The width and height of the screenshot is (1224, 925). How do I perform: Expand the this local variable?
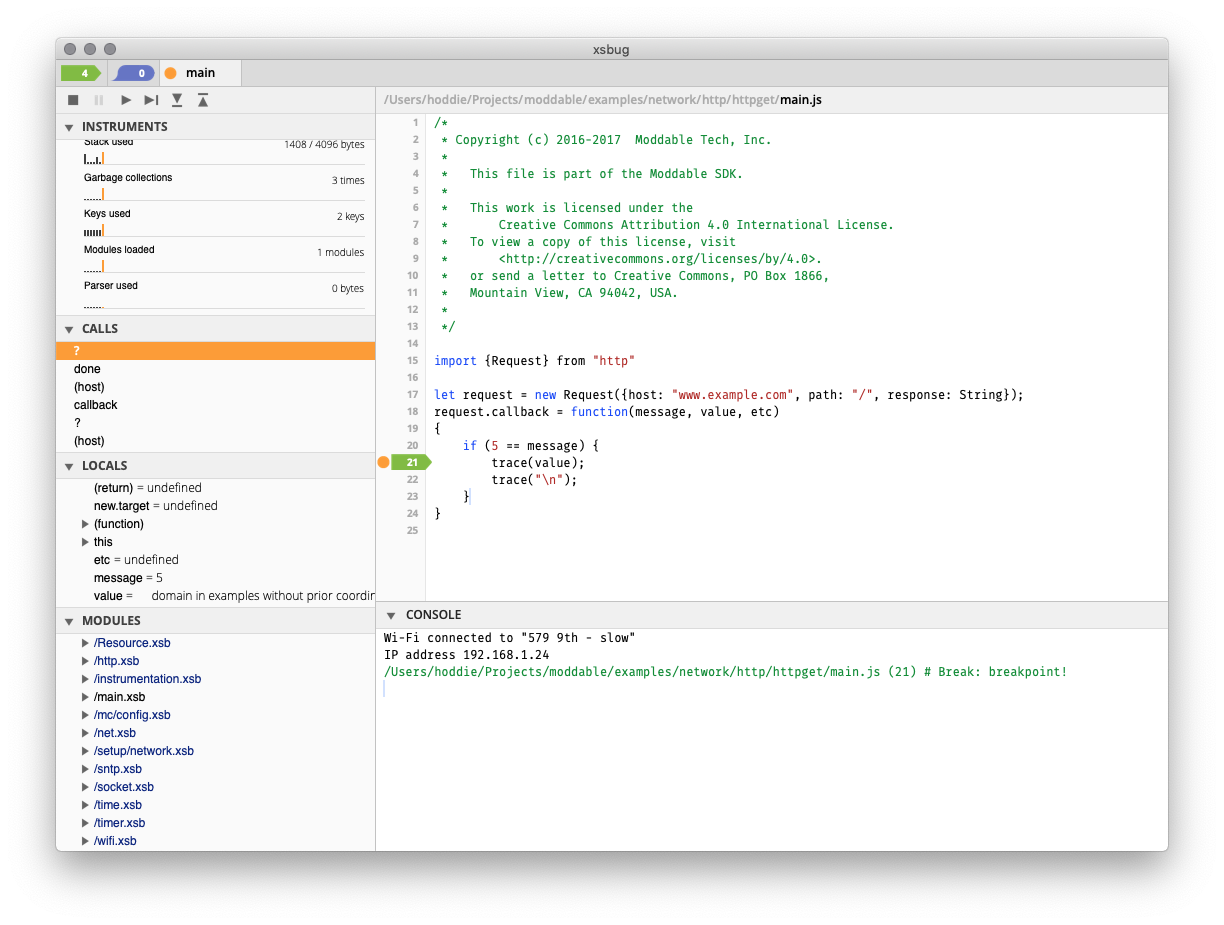[85, 542]
